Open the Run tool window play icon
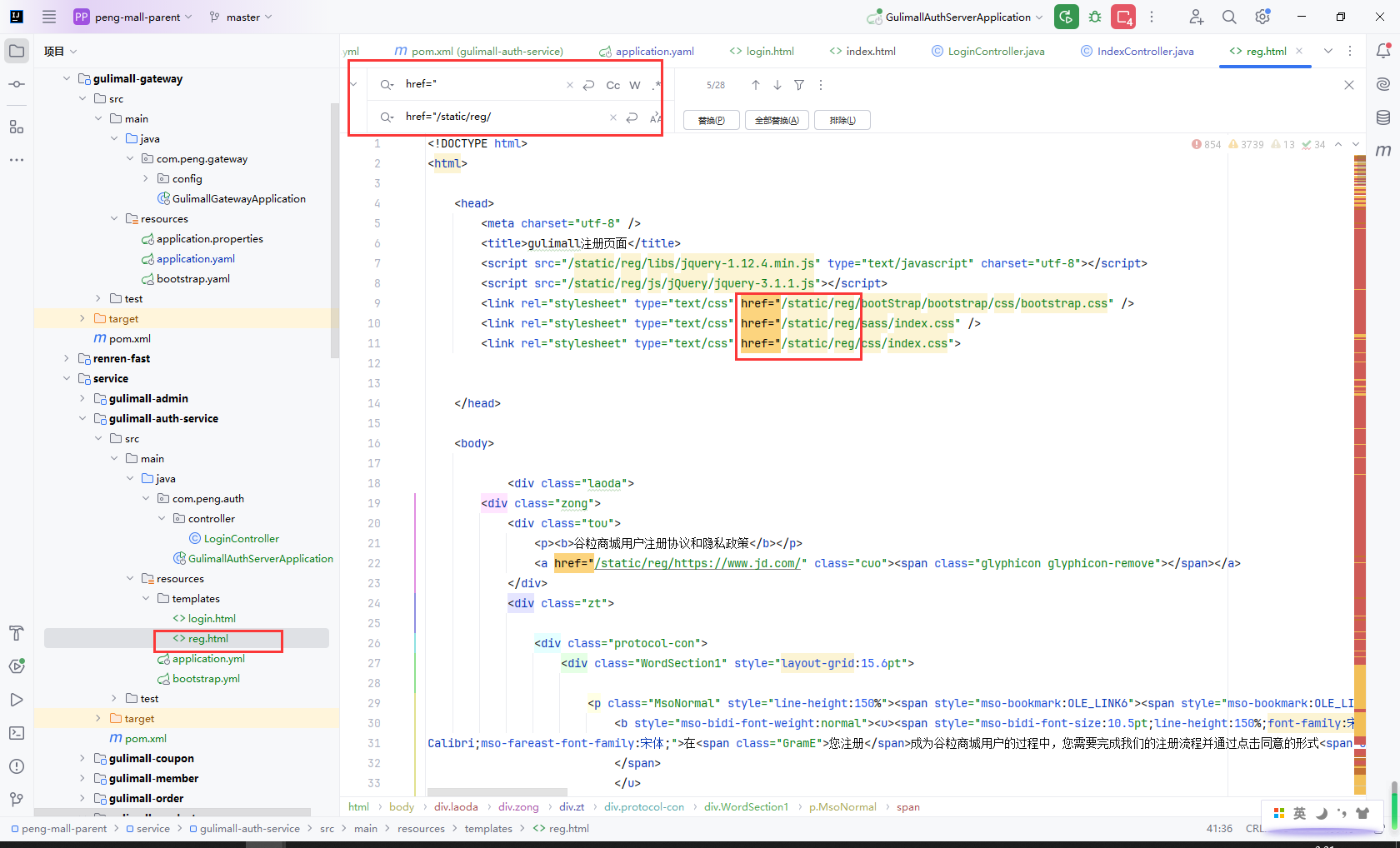Image resolution: width=1400 pixels, height=848 pixels. [17, 700]
